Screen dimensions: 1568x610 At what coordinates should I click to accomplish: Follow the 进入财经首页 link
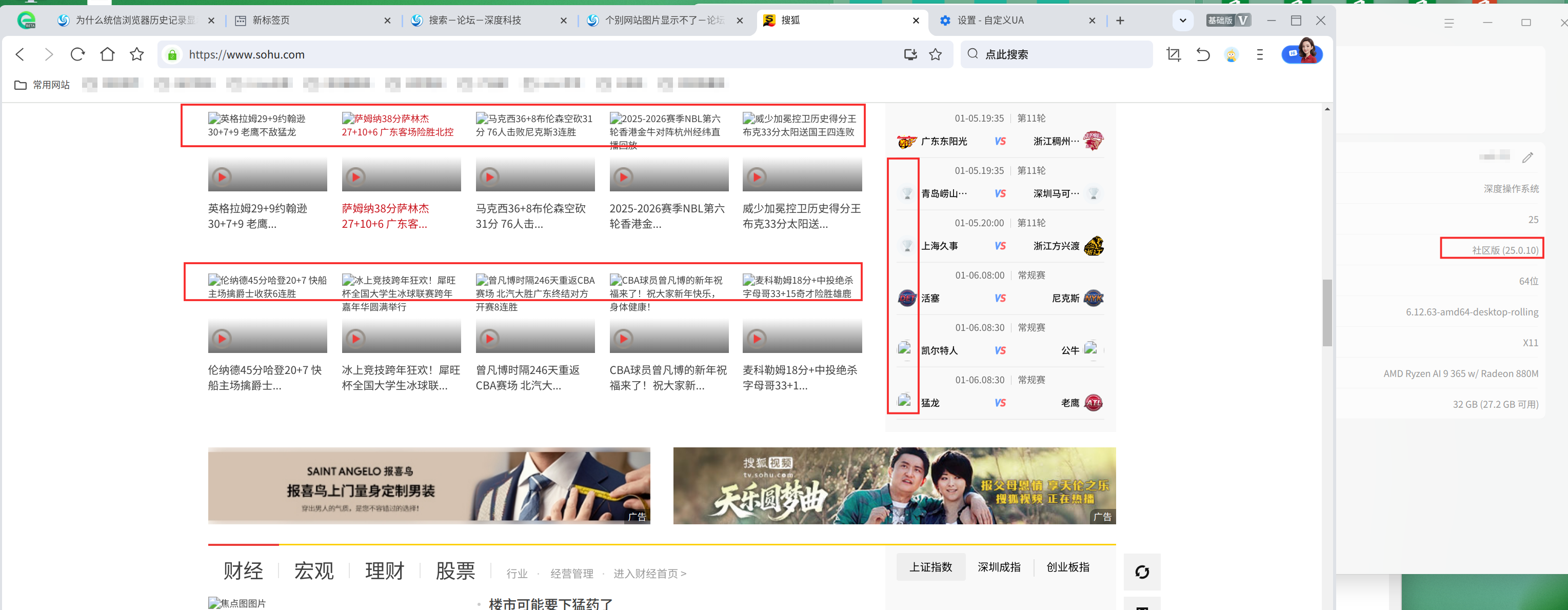click(649, 574)
